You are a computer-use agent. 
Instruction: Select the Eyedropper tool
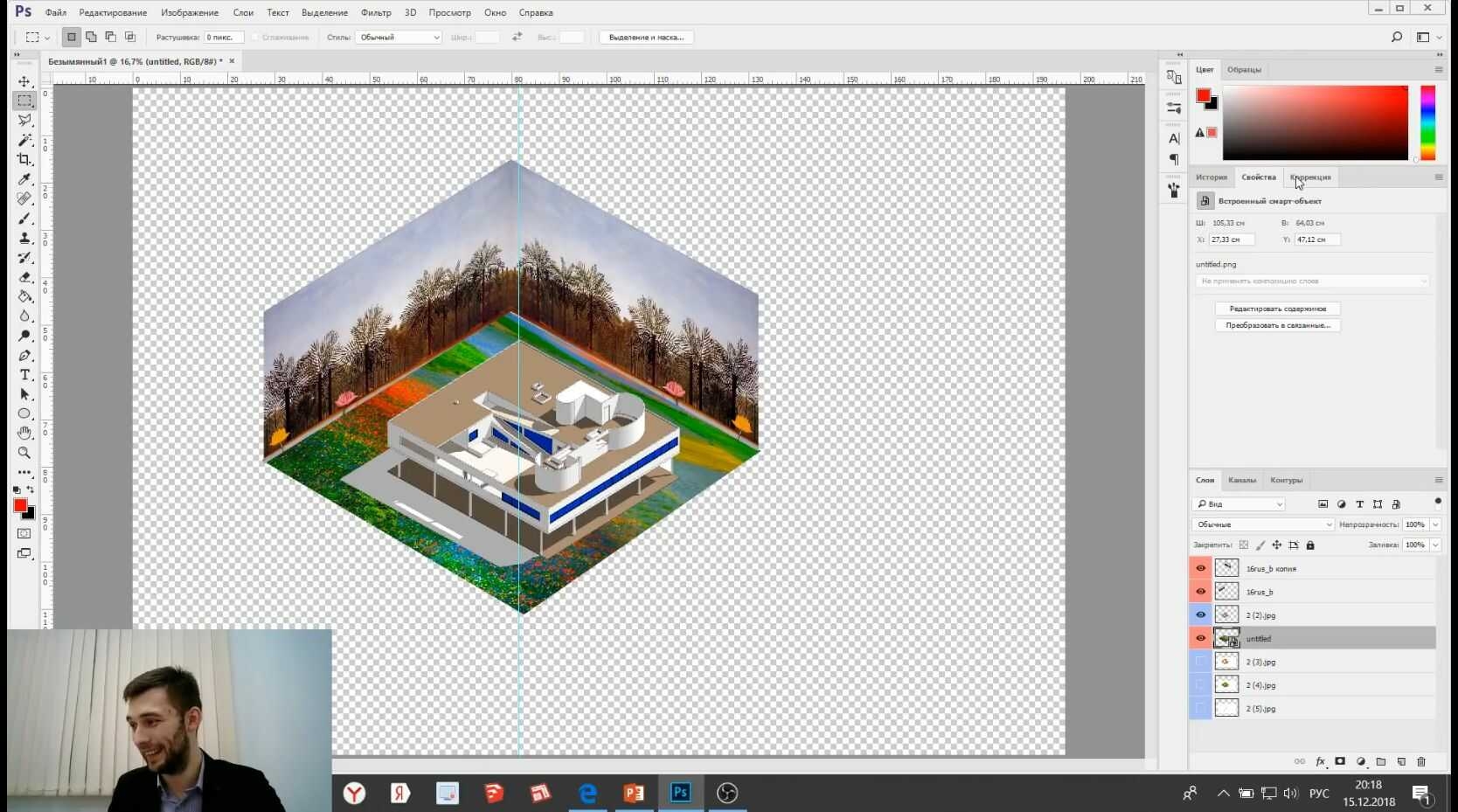(24, 179)
